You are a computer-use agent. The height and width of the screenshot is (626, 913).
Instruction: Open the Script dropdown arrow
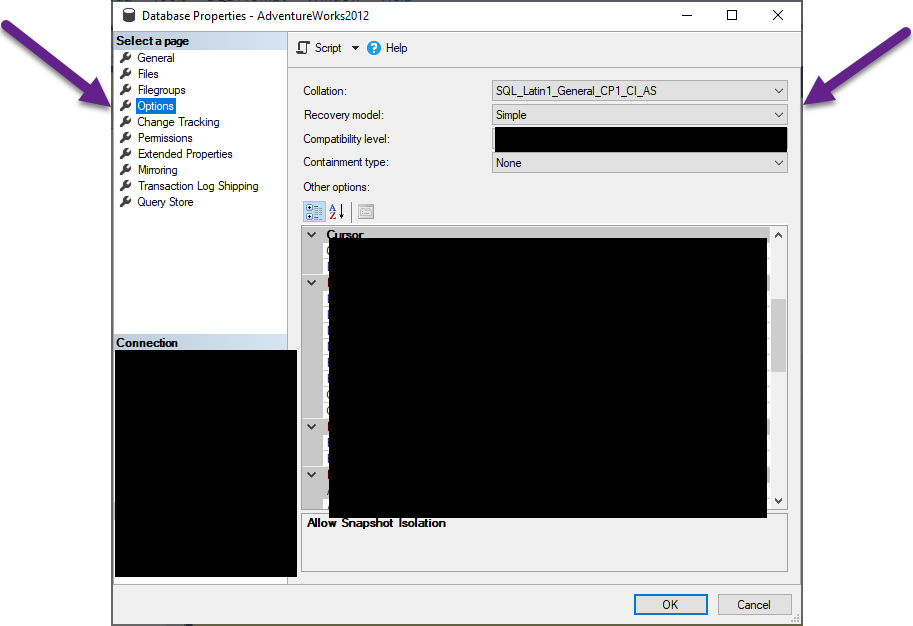tap(355, 48)
